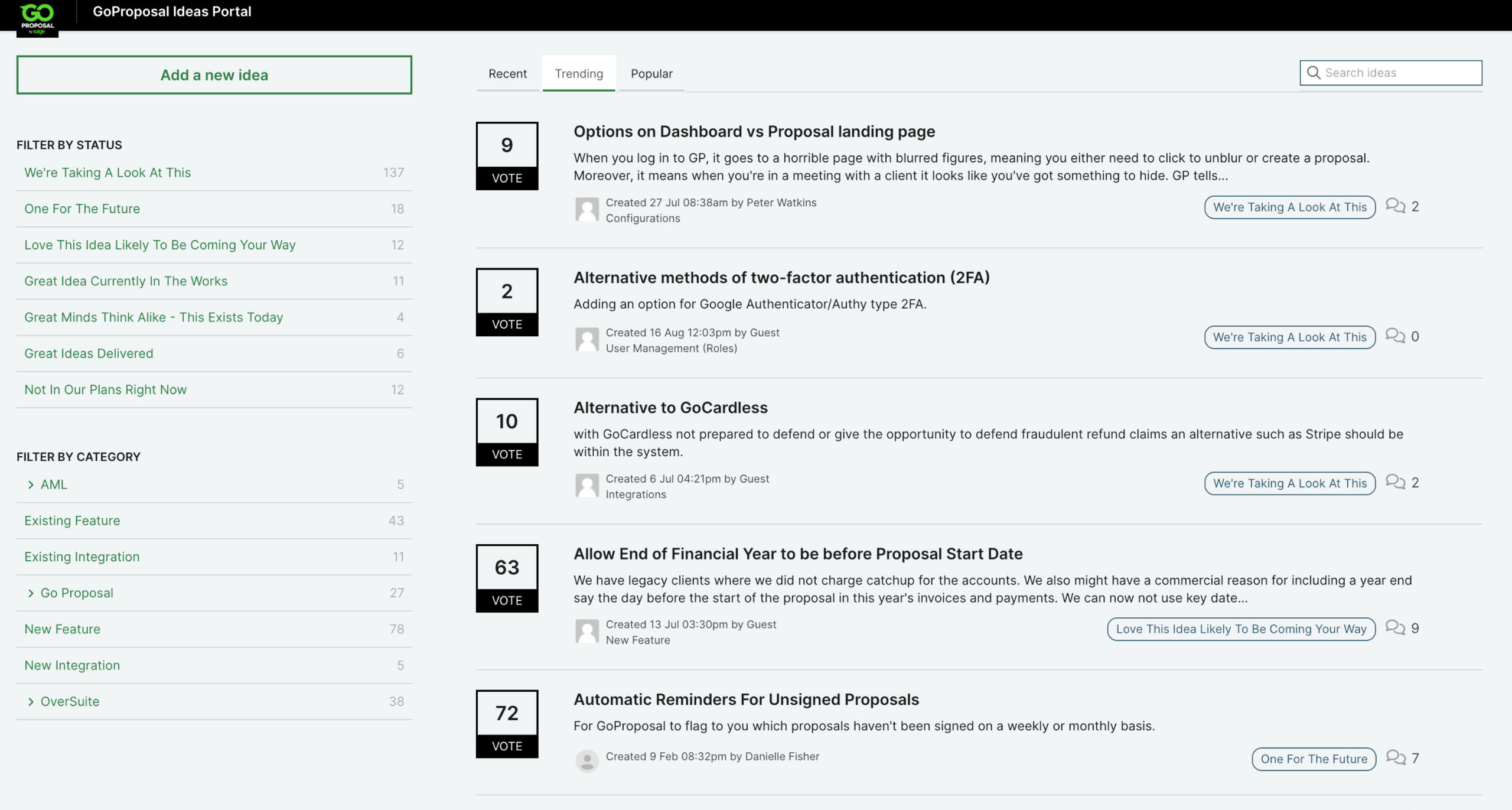Click Danielle Fisher's avatar icon
The width and height of the screenshot is (1512, 810).
click(x=586, y=760)
